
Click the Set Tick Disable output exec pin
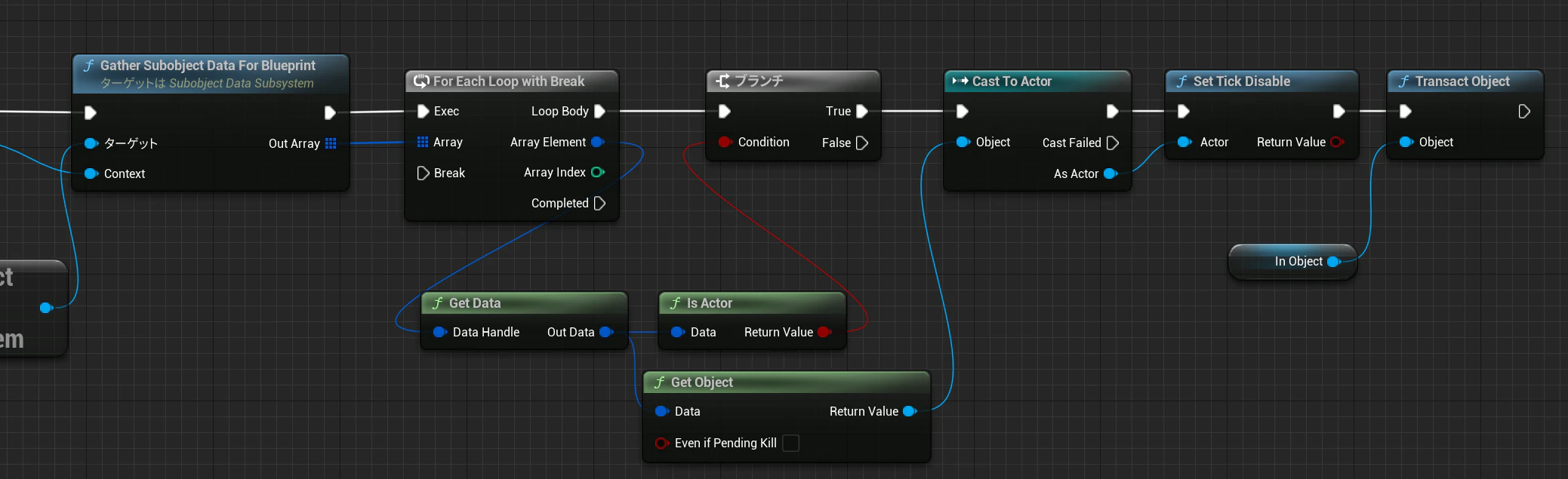(1338, 112)
